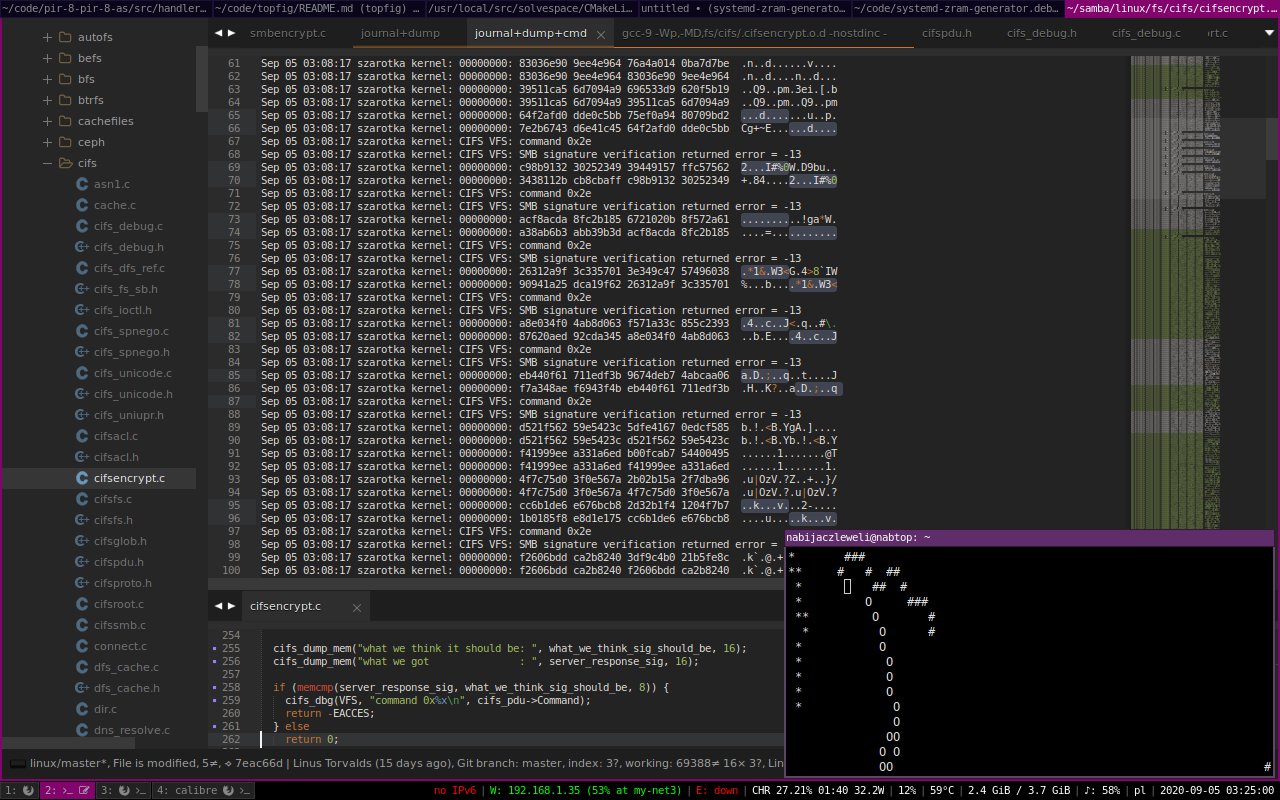Close the journal+dump+cmd tab
This screenshot has height=800, width=1280.
[600, 34]
